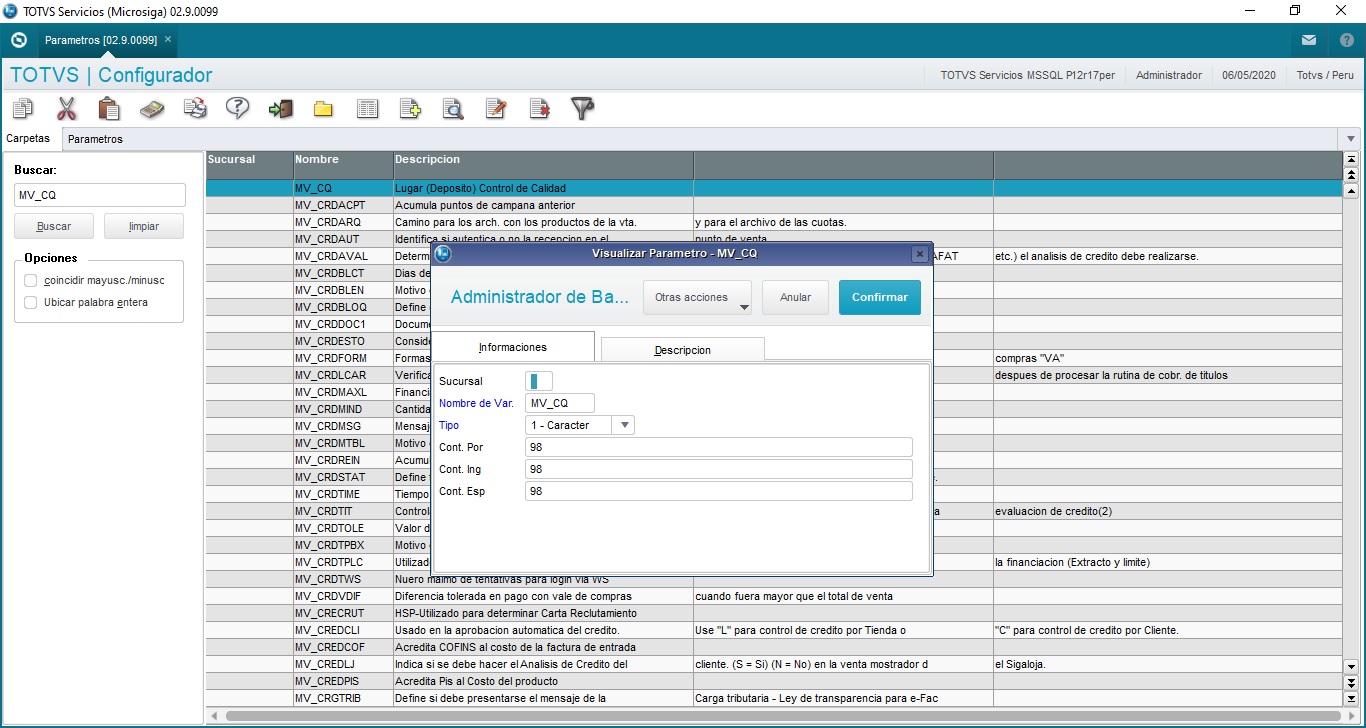Select the Cut scissors icon
Viewport: 1366px width, 728px height.
(67, 108)
